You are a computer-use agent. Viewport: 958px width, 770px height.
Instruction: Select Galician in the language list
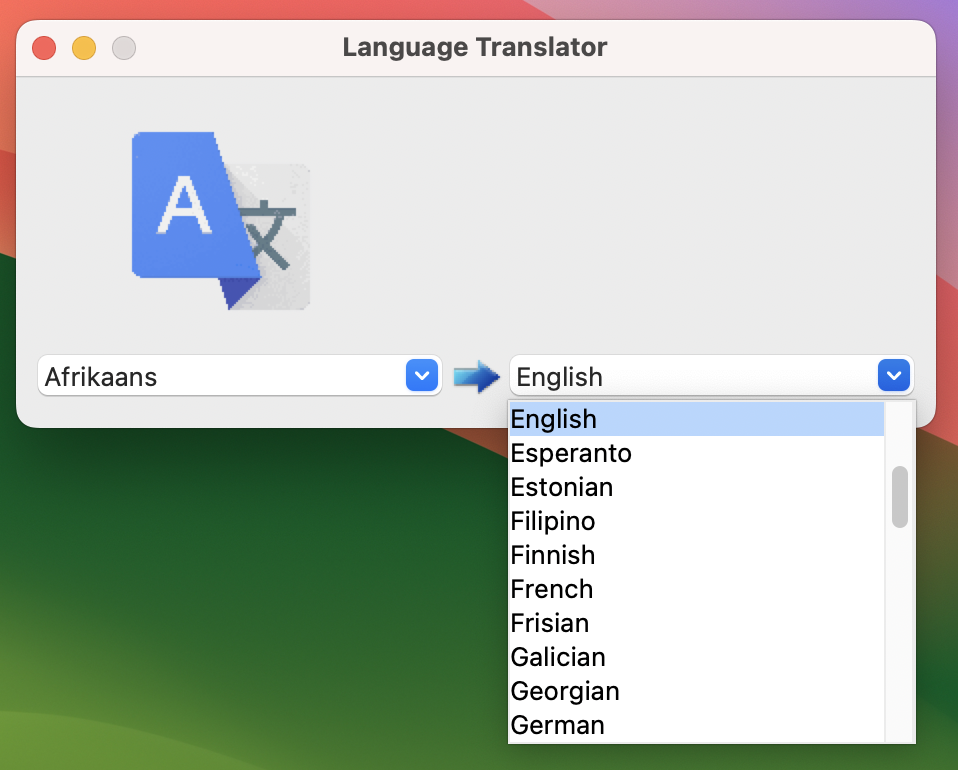(697, 657)
